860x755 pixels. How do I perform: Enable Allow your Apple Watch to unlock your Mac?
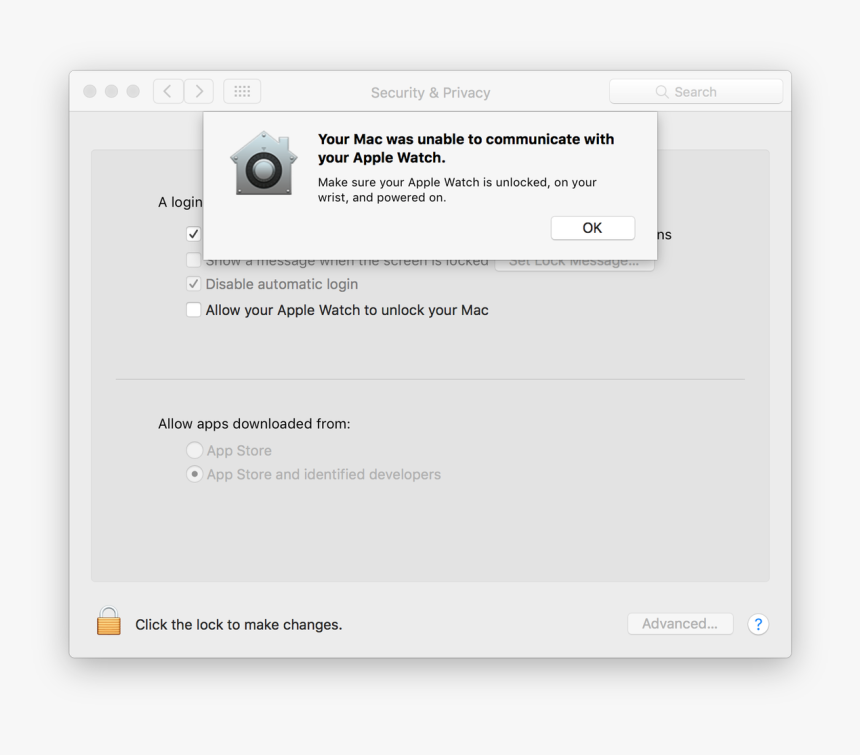pyautogui.click(x=193, y=310)
